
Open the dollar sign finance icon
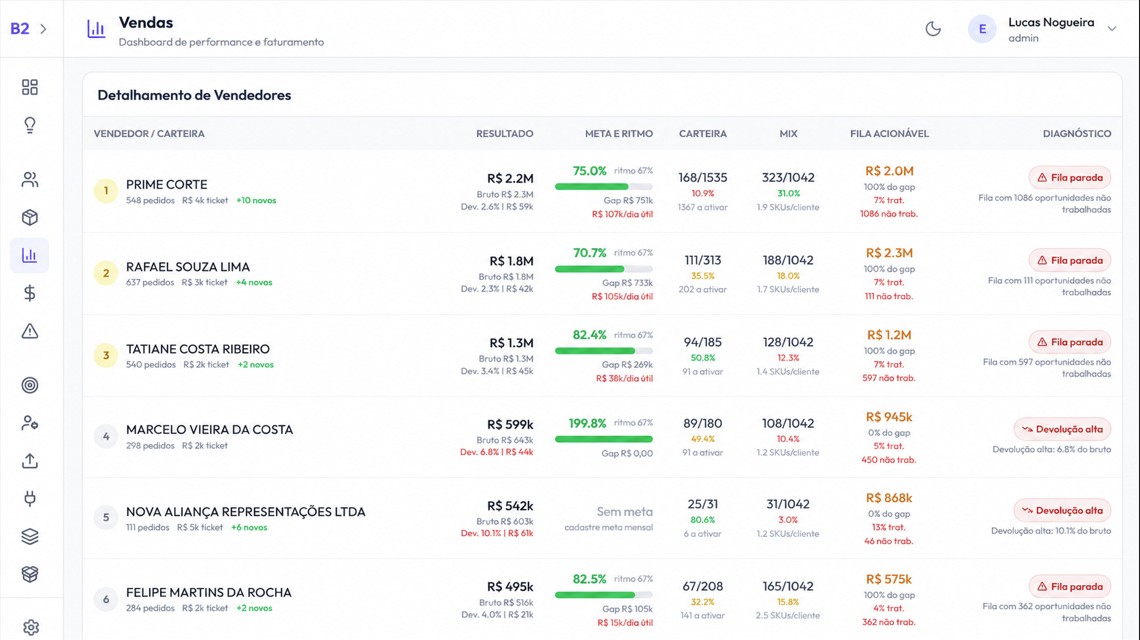point(30,293)
